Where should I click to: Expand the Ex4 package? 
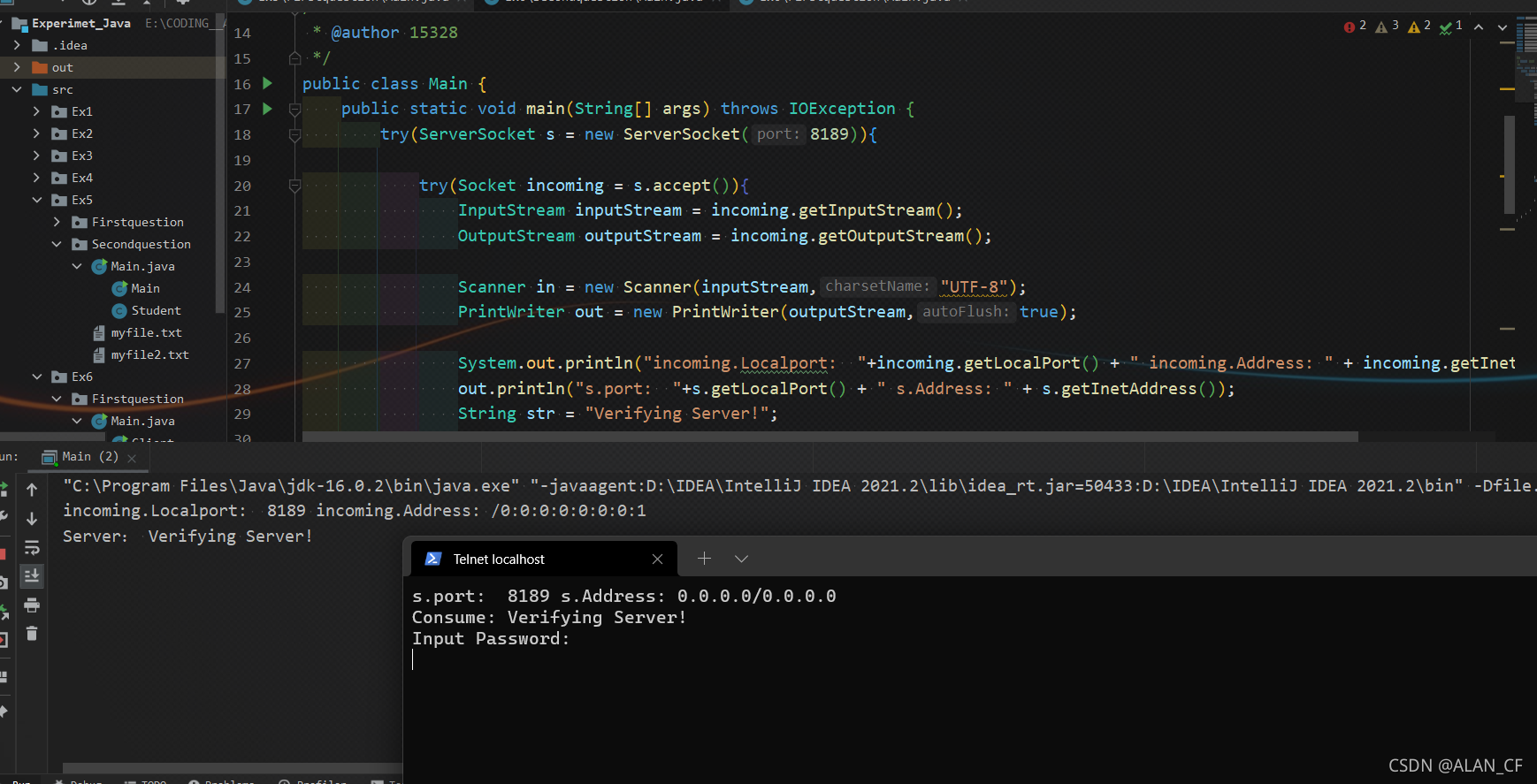(36, 178)
